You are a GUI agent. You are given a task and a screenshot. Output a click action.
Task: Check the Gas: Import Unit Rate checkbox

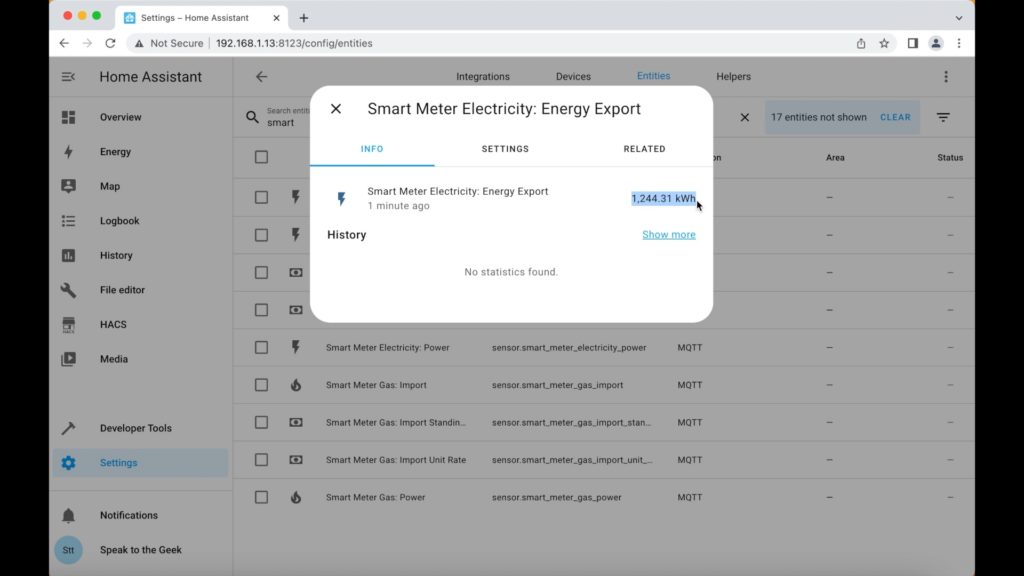click(x=261, y=460)
